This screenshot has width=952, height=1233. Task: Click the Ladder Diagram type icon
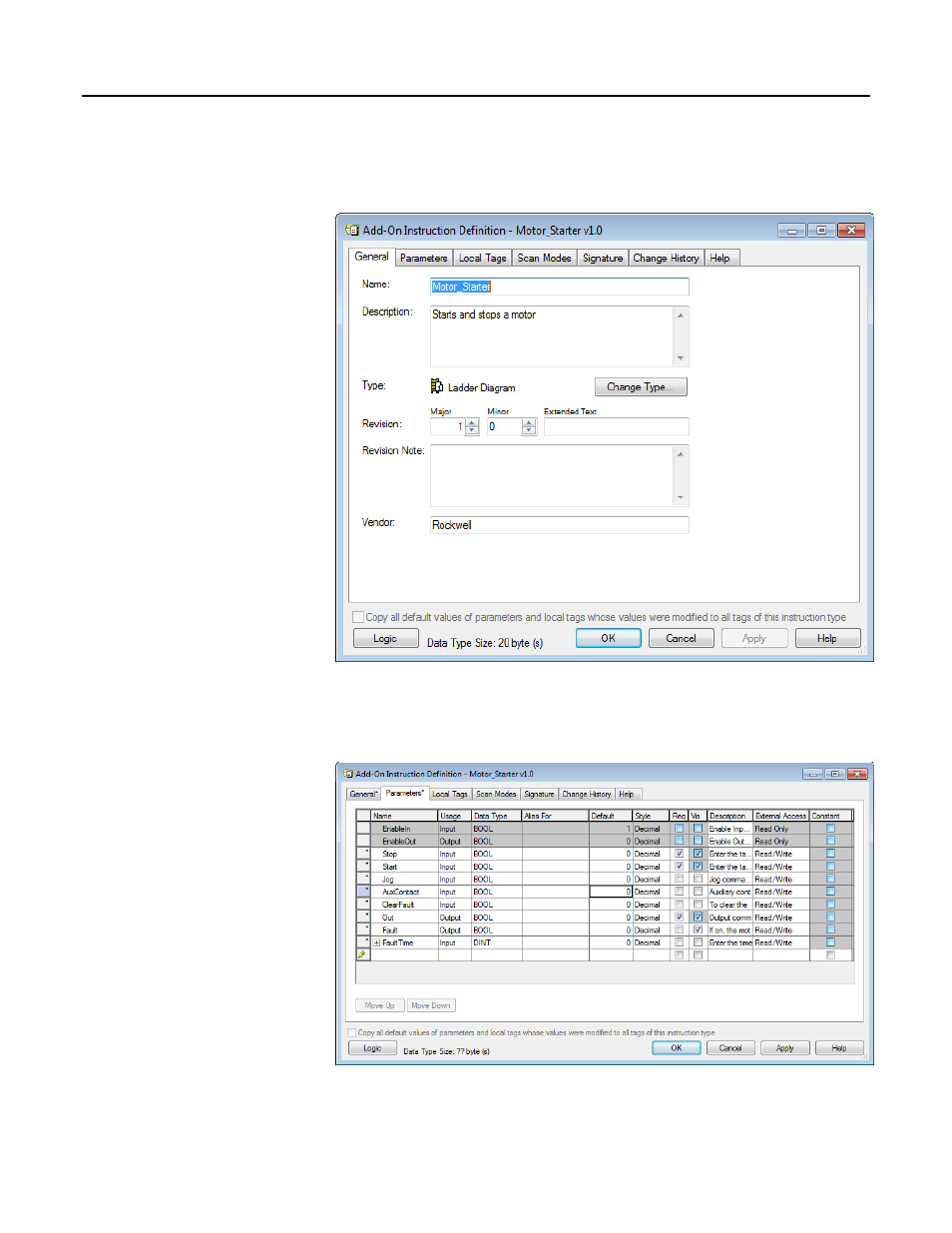[x=437, y=386]
